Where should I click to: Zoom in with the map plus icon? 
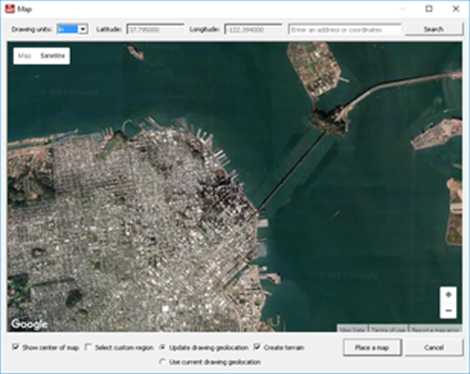pos(448,295)
